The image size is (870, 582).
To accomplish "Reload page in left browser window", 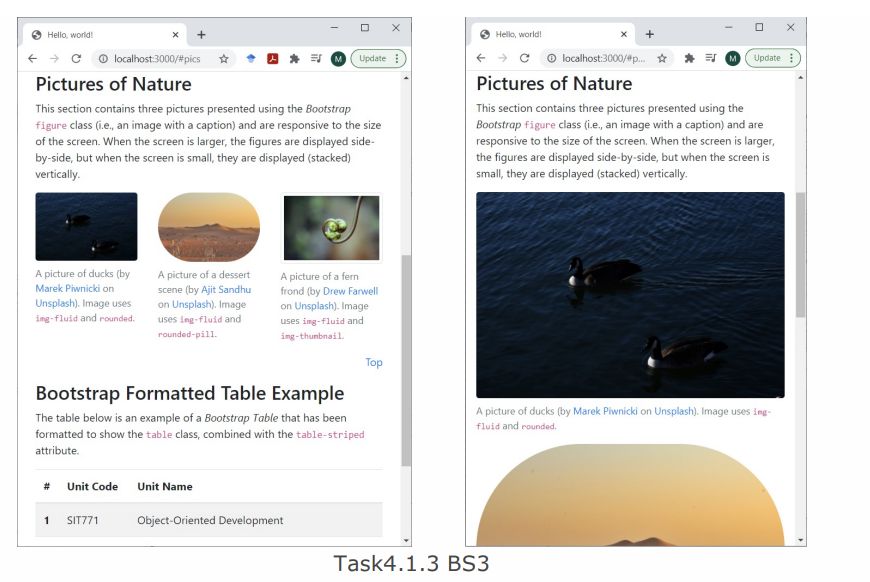I will point(76,59).
